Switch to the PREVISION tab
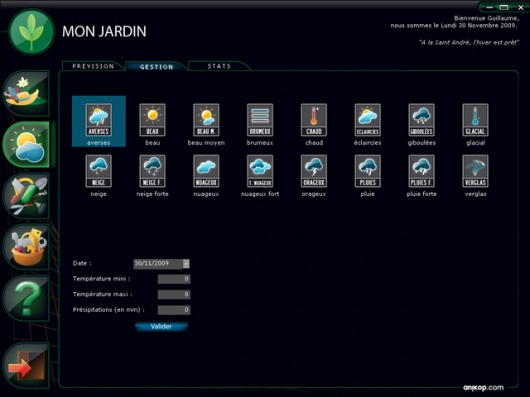The image size is (530, 397). click(93, 66)
